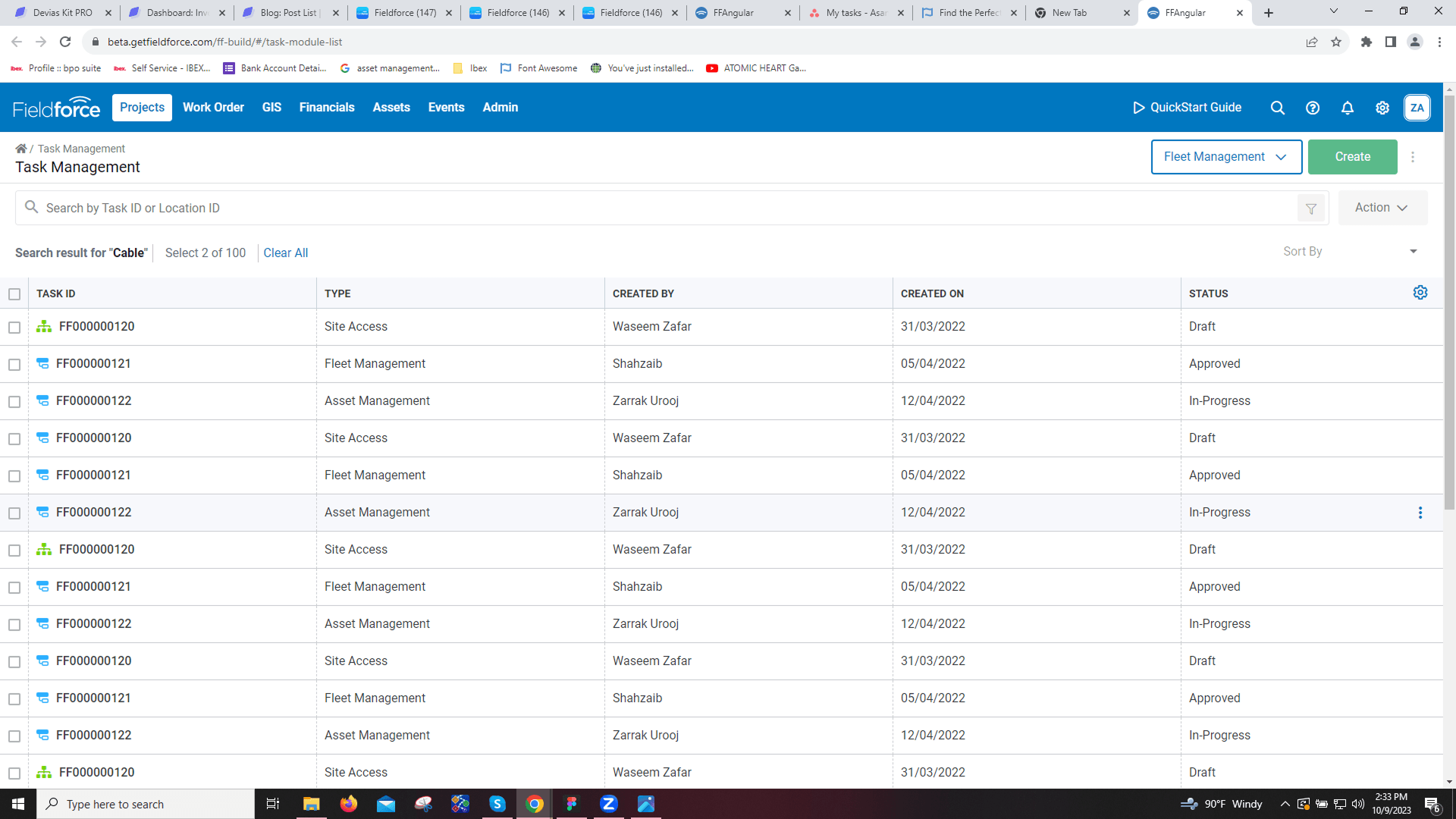Viewport: 1456px width, 819px height.
Task: Open the help question mark icon
Action: click(1313, 108)
